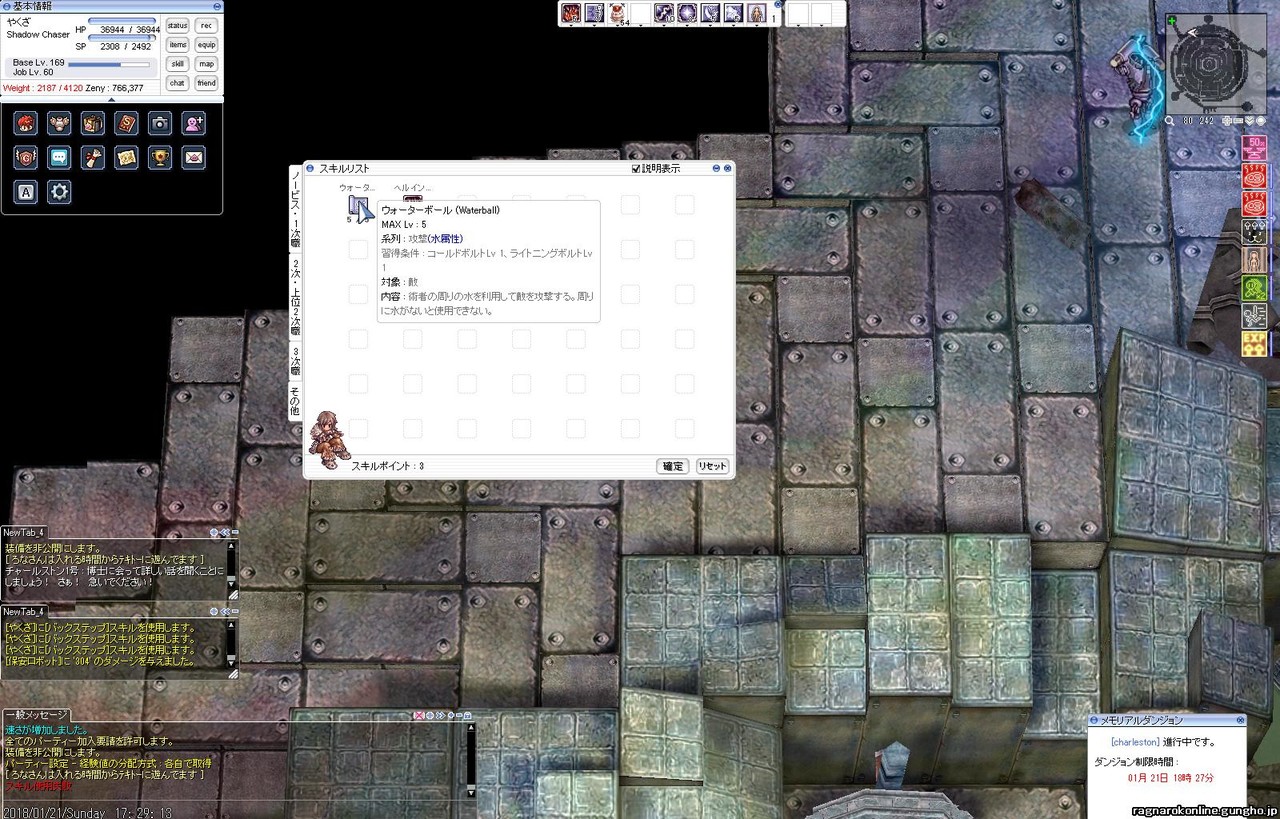Click the 50% weight status buff icon
The height and width of the screenshot is (819, 1280).
pyautogui.click(x=1254, y=148)
